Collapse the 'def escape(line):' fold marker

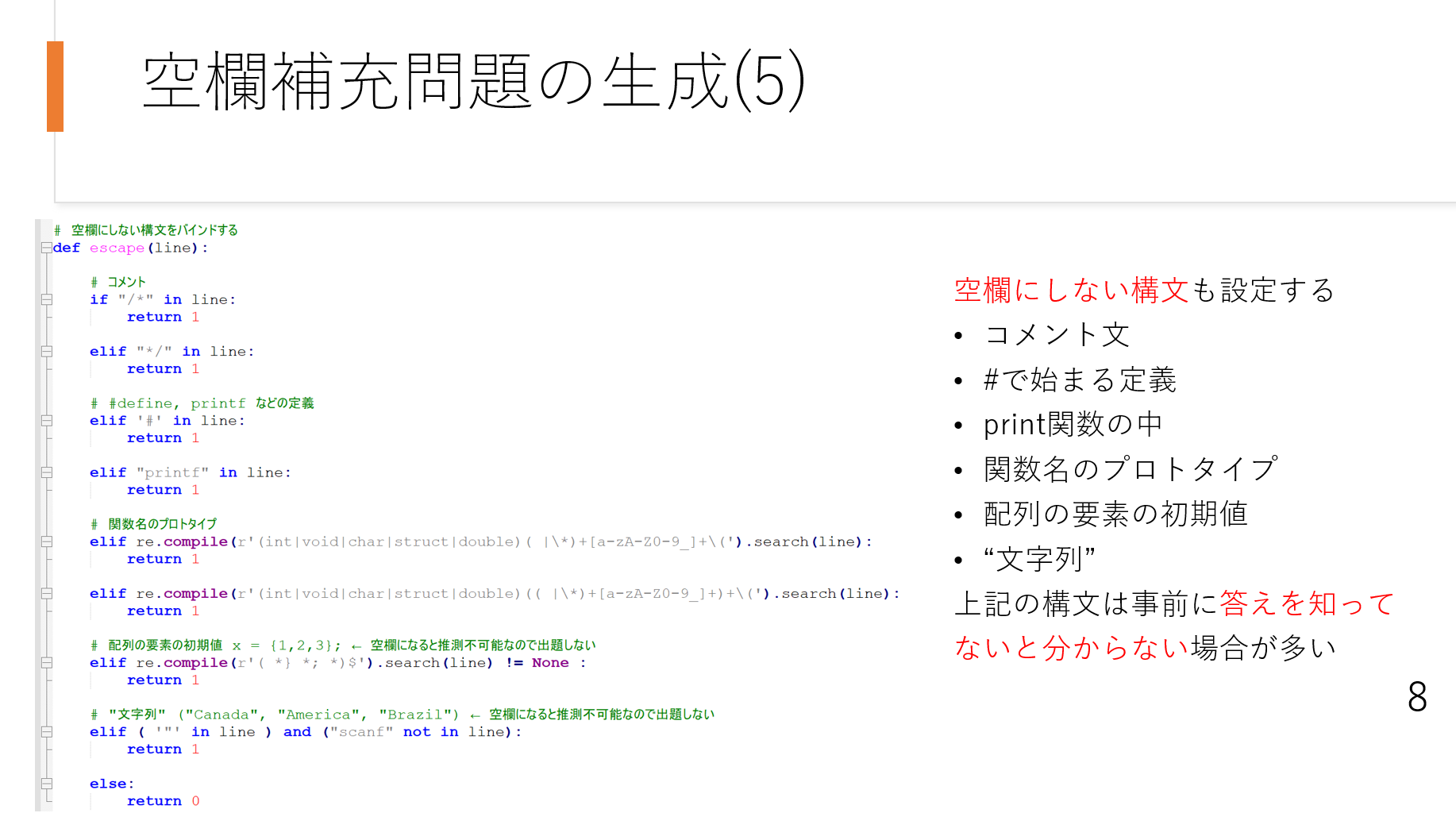47,248
